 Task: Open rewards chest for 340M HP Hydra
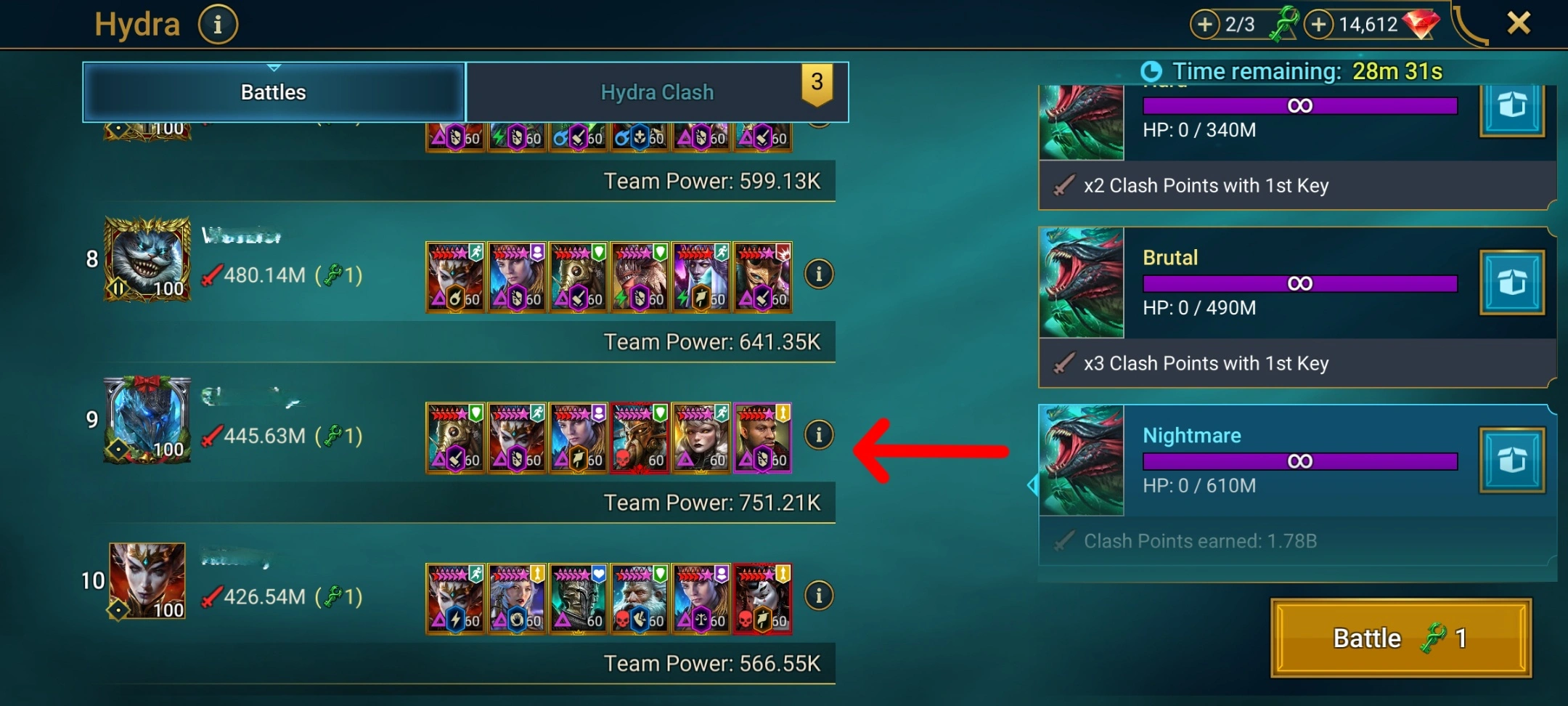click(x=1512, y=107)
